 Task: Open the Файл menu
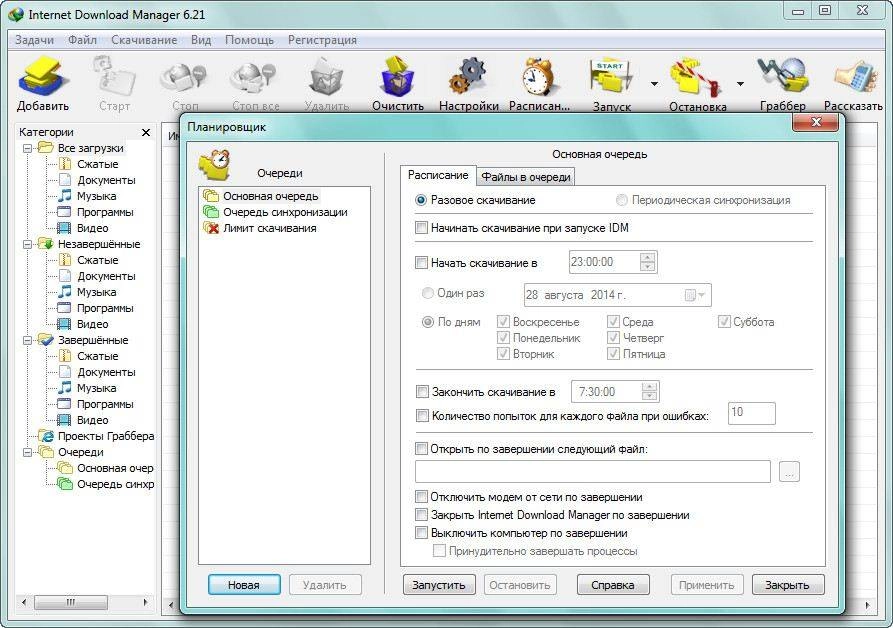(x=82, y=40)
